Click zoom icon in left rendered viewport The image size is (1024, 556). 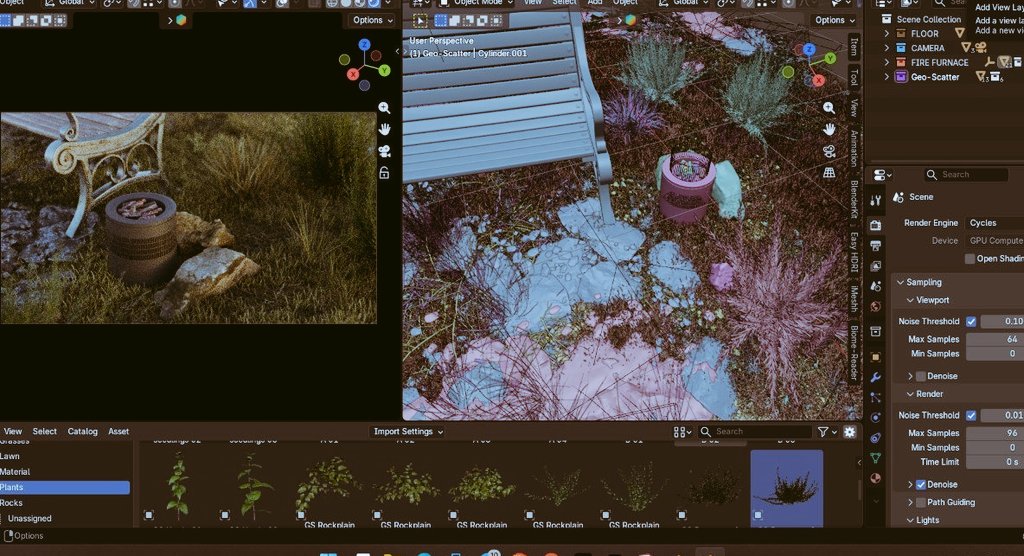384,108
